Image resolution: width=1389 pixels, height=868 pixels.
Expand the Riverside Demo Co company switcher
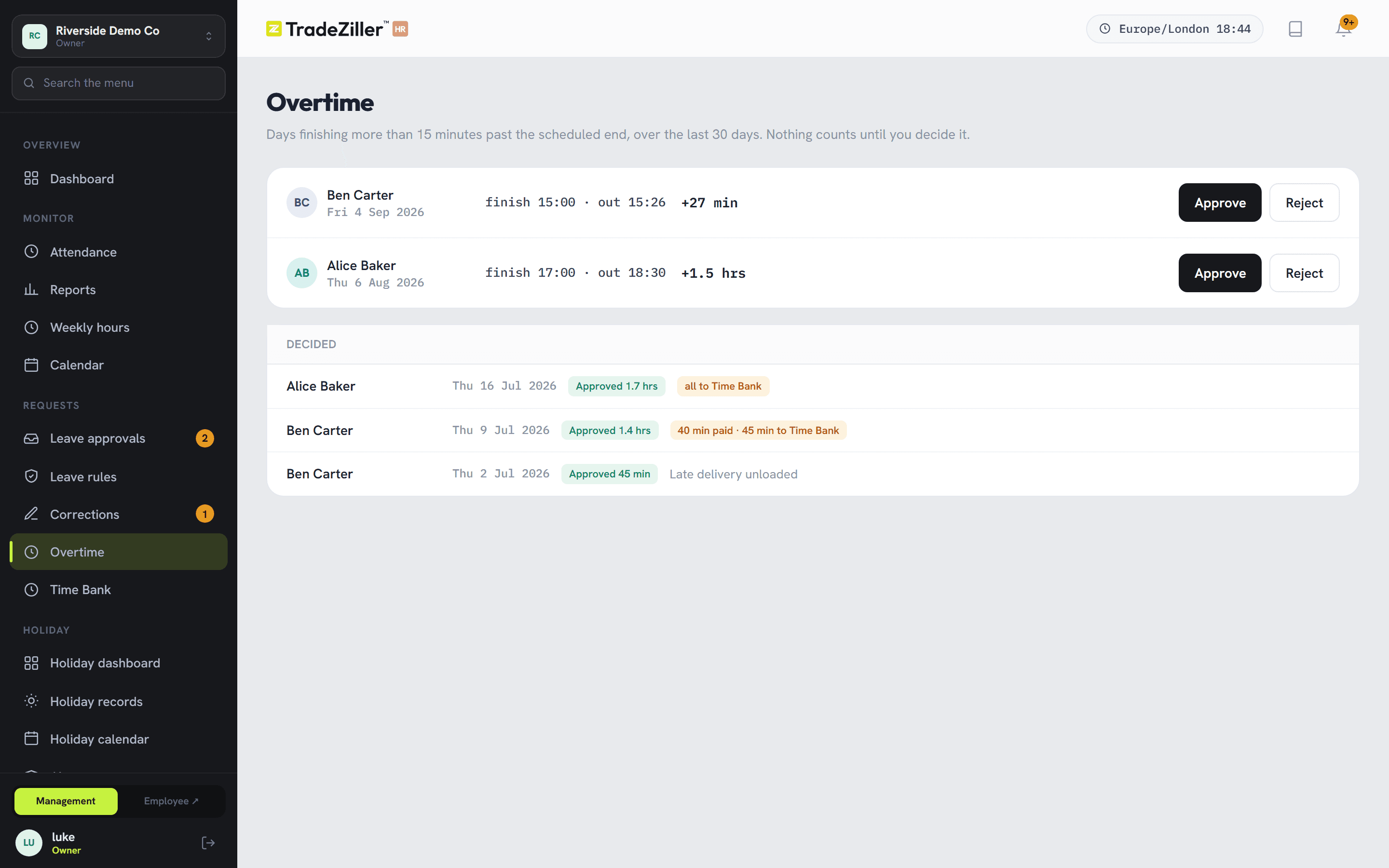click(x=118, y=36)
